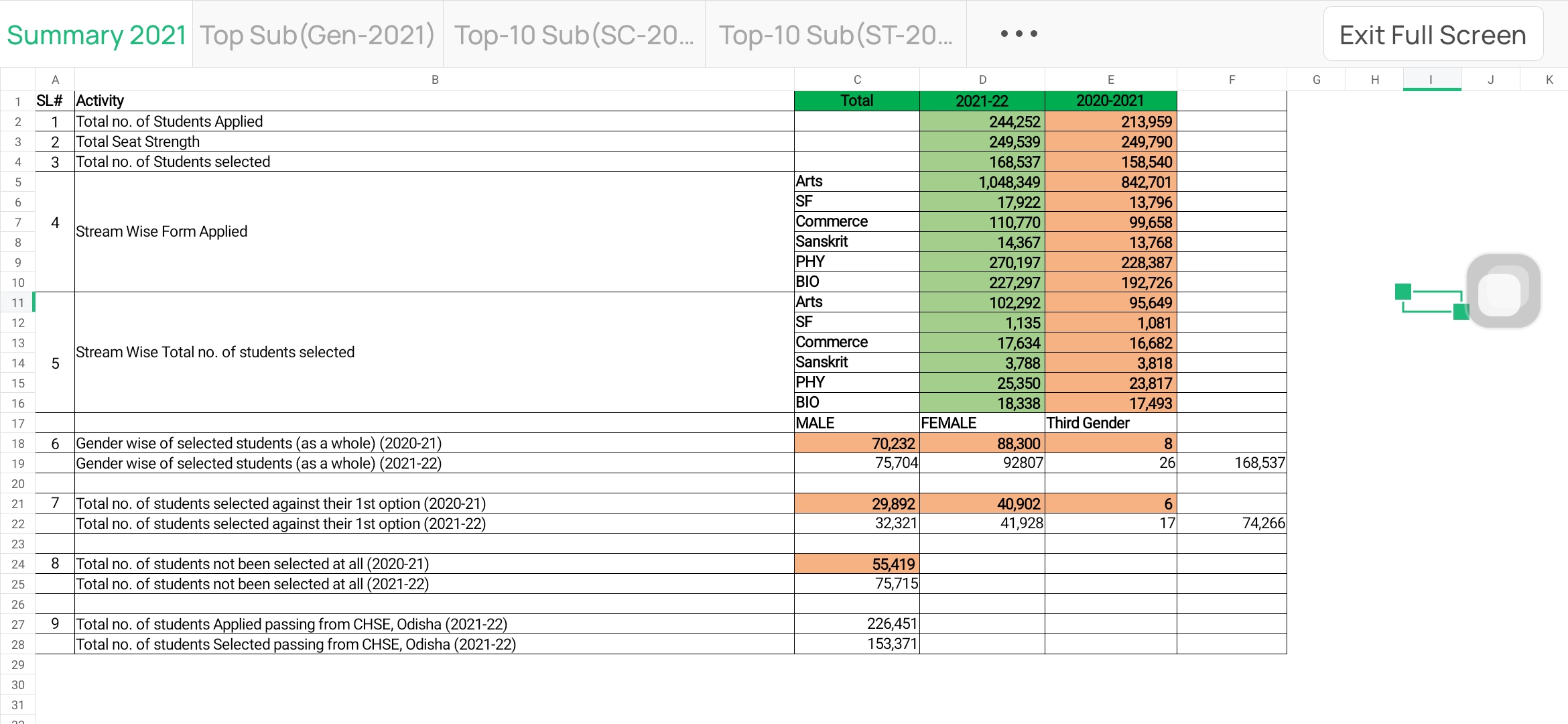This screenshot has height=724, width=1568.
Task: Open the 'Top Sub(Gen-2021)' tab
Action: 316,34
